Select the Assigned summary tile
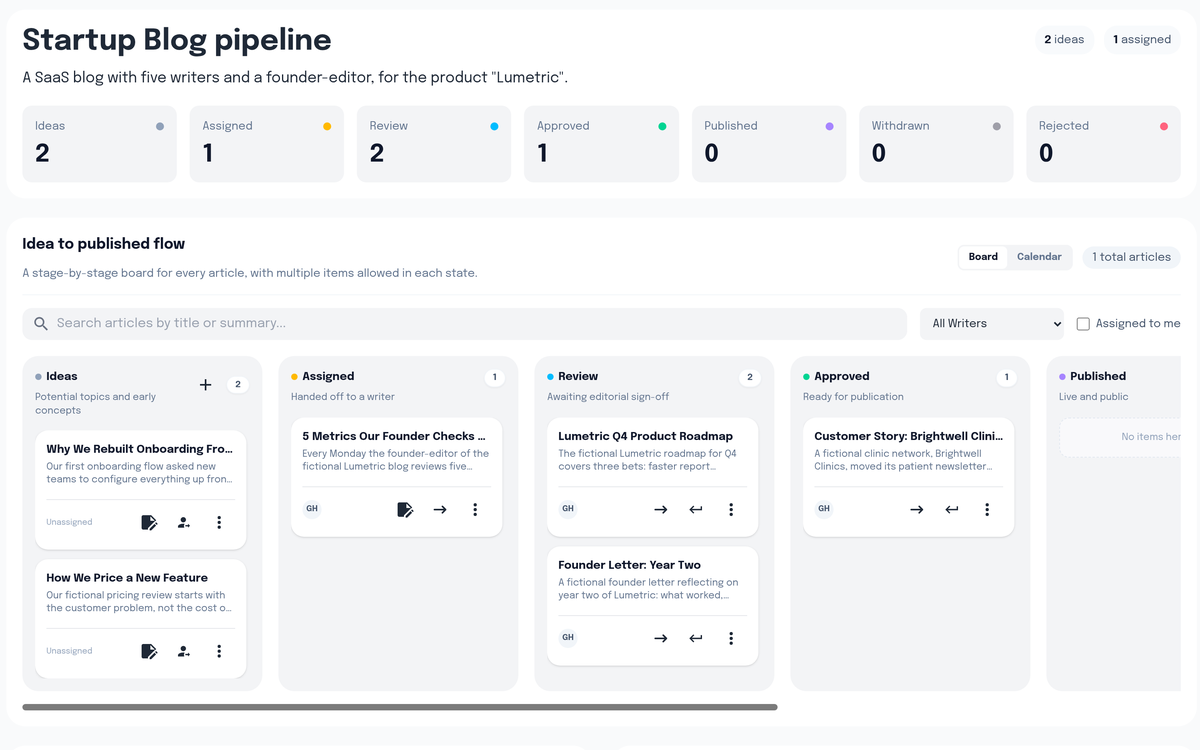Screen dimensions: 1200x750 pos(267,144)
